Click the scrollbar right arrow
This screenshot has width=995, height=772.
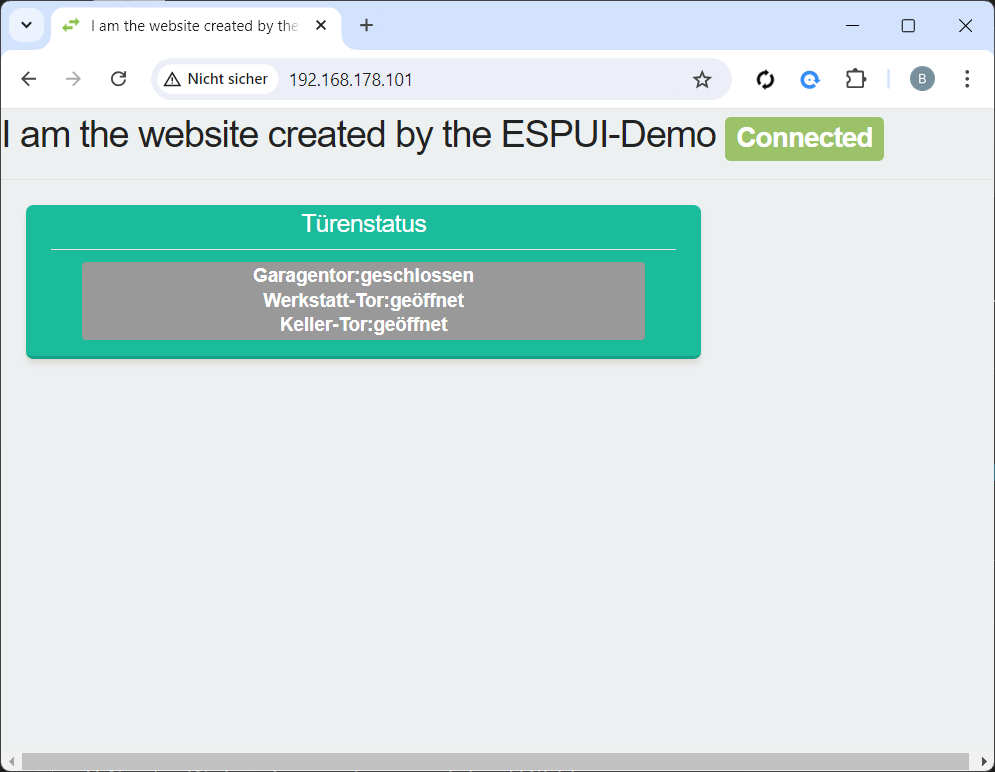(985, 761)
